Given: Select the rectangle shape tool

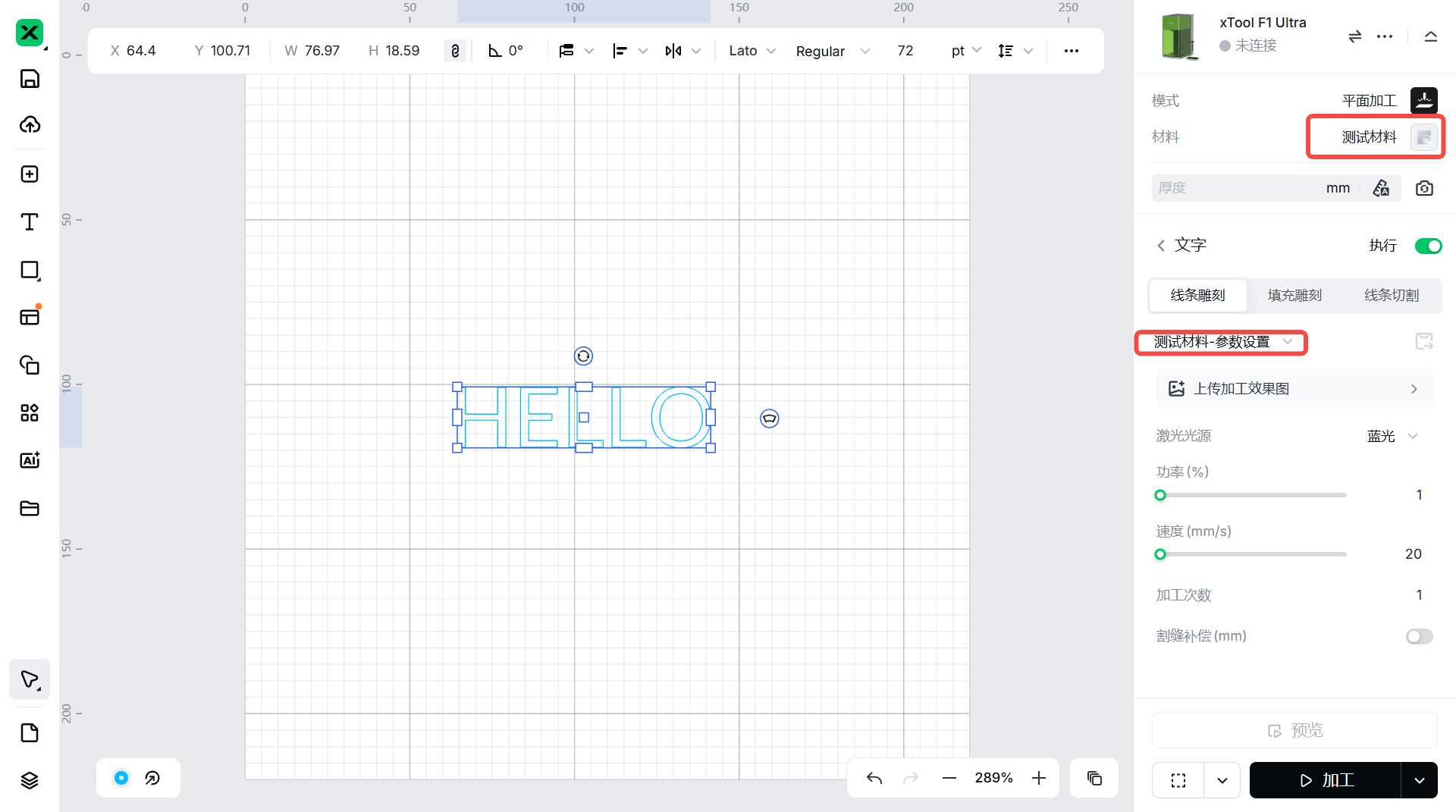Looking at the screenshot, I should click(x=30, y=270).
